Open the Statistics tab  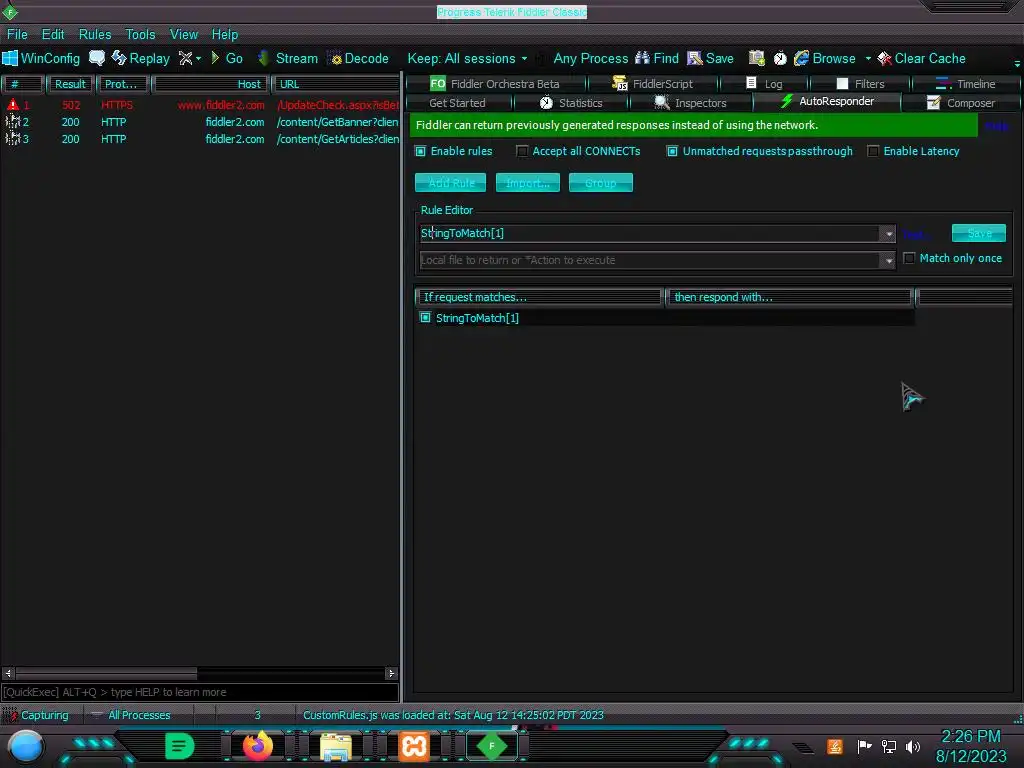tap(571, 103)
